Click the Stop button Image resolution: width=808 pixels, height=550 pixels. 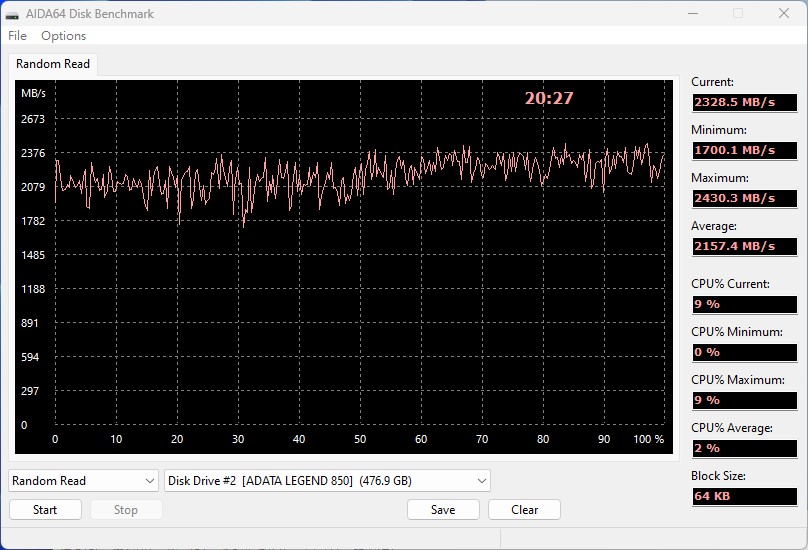coord(126,510)
